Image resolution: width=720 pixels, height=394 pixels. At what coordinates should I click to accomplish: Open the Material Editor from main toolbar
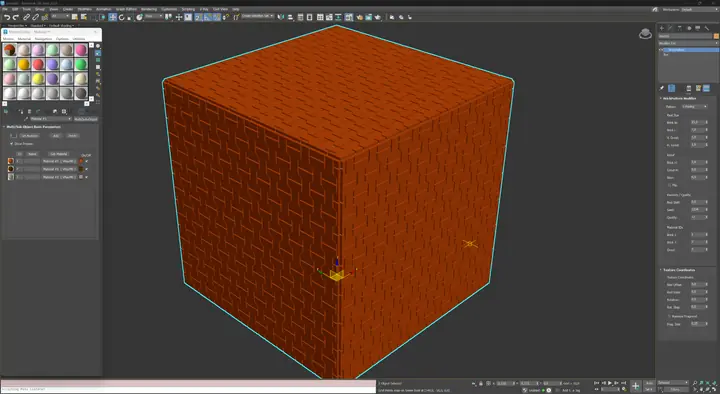(x=349, y=17)
